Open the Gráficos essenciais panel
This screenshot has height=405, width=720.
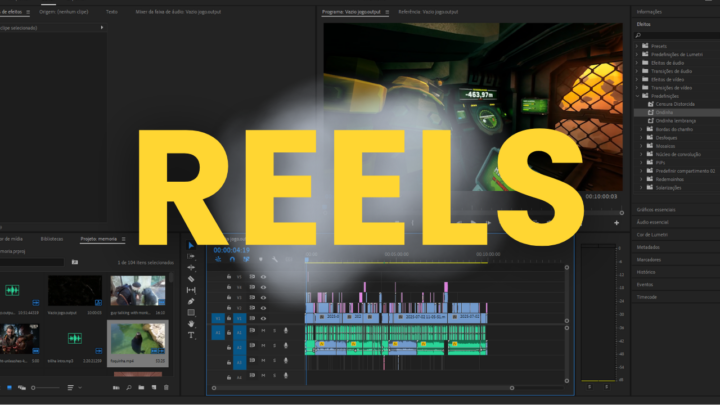tap(654, 210)
